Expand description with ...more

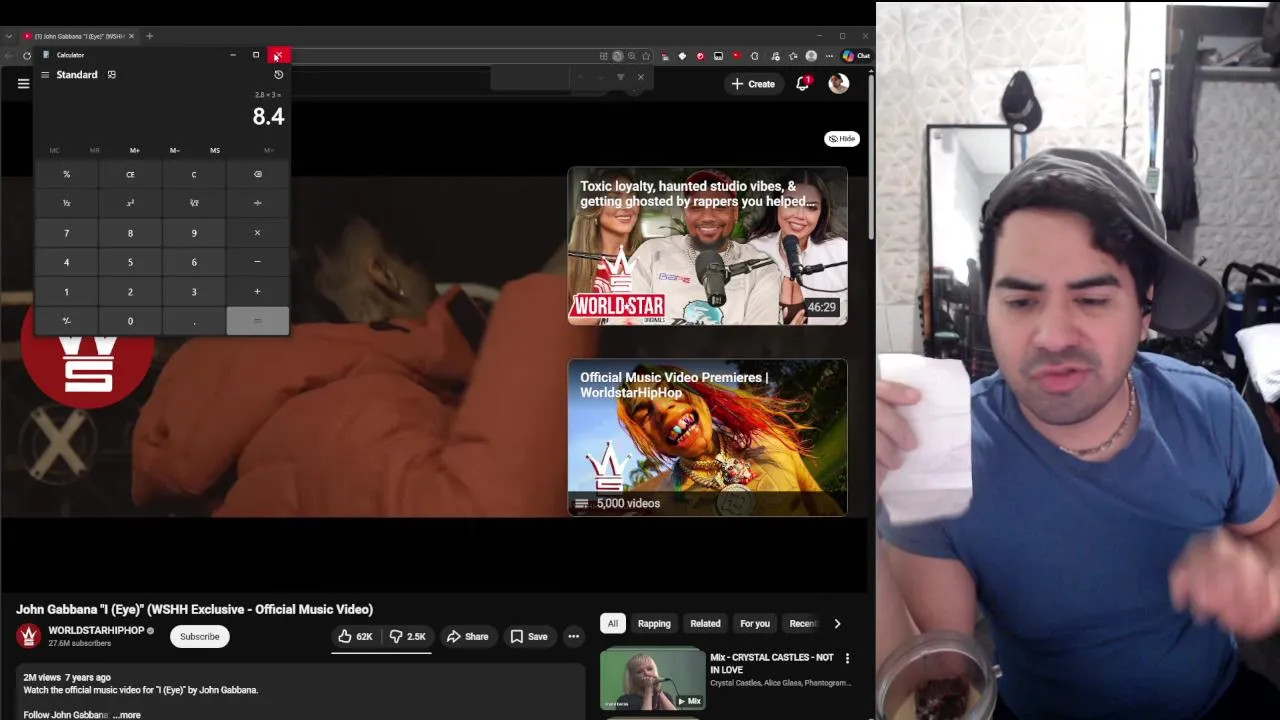(127, 715)
